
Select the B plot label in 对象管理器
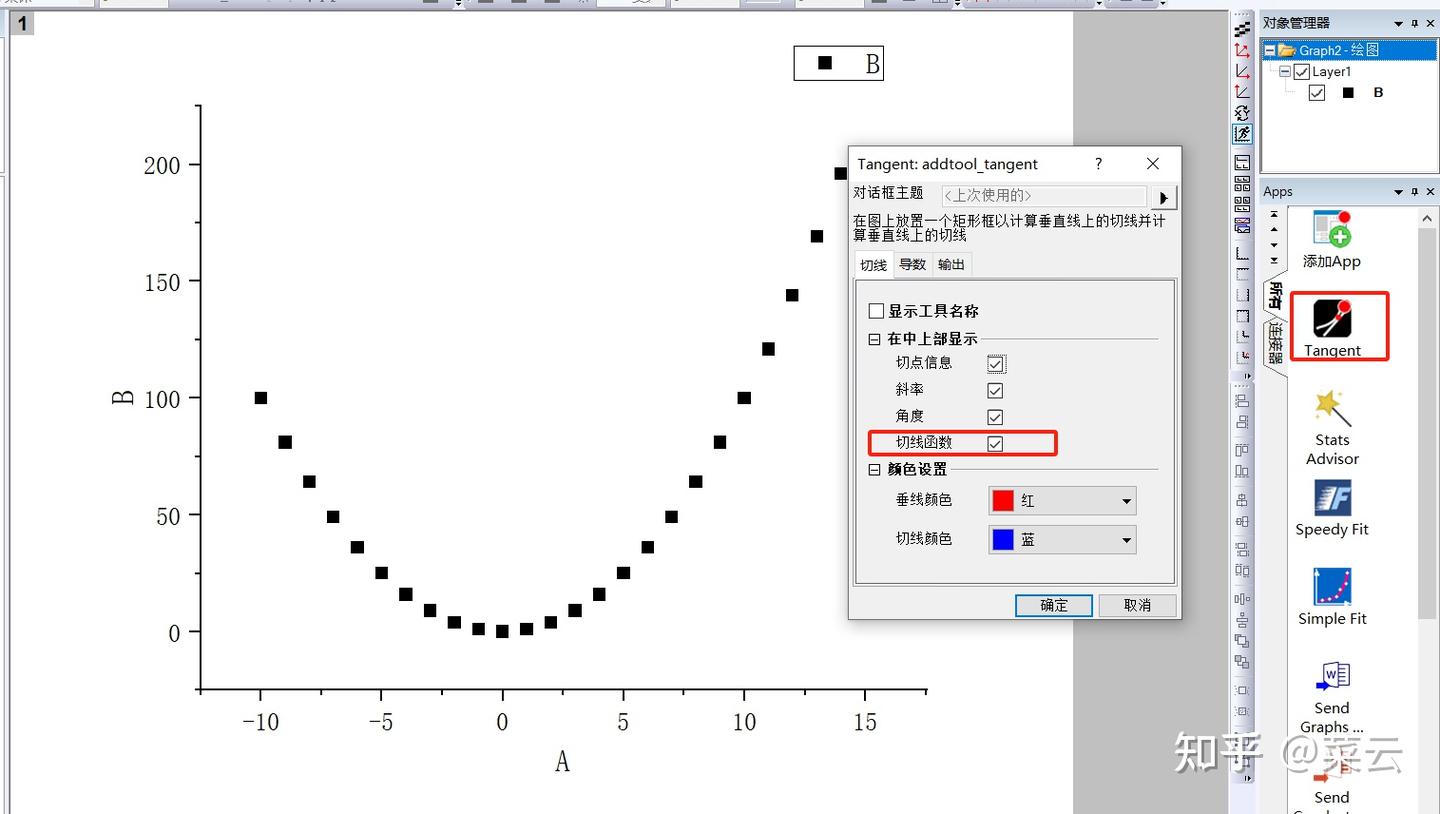point(1378,93)
